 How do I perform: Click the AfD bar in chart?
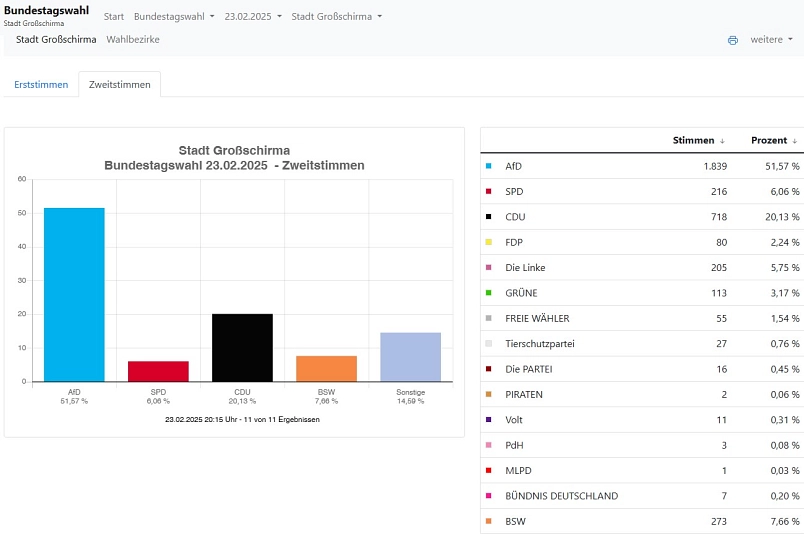tap(74, 295)
